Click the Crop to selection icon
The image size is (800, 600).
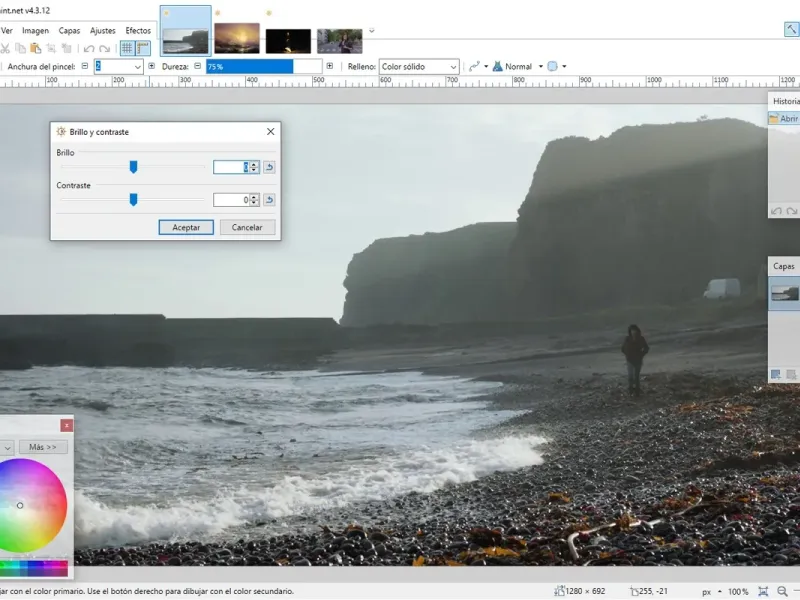coord(51,48)
